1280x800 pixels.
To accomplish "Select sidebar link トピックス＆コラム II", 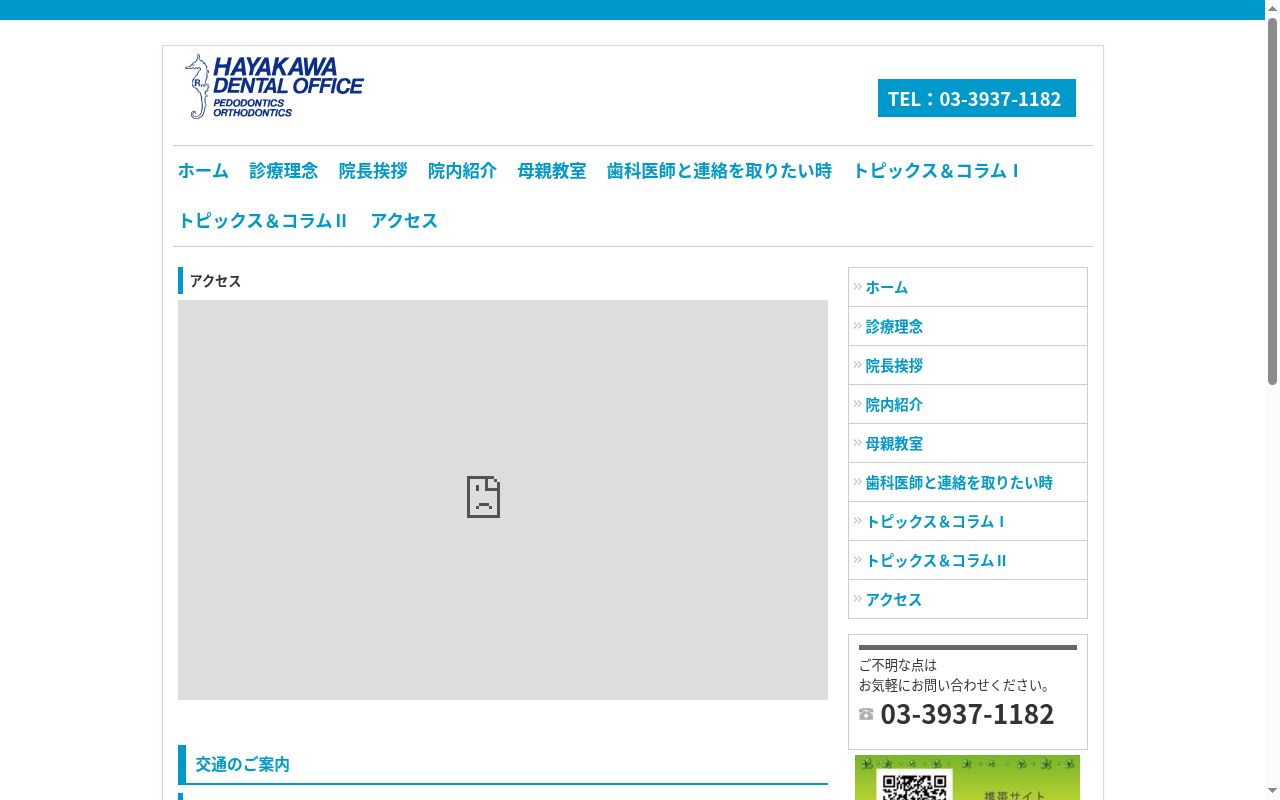I will tap(968, 560).
